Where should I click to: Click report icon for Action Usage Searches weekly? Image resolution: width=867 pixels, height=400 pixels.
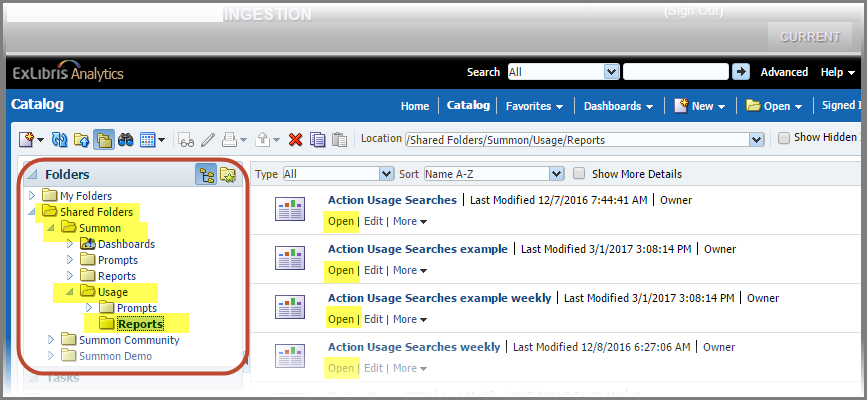click(x=290, y=355)
